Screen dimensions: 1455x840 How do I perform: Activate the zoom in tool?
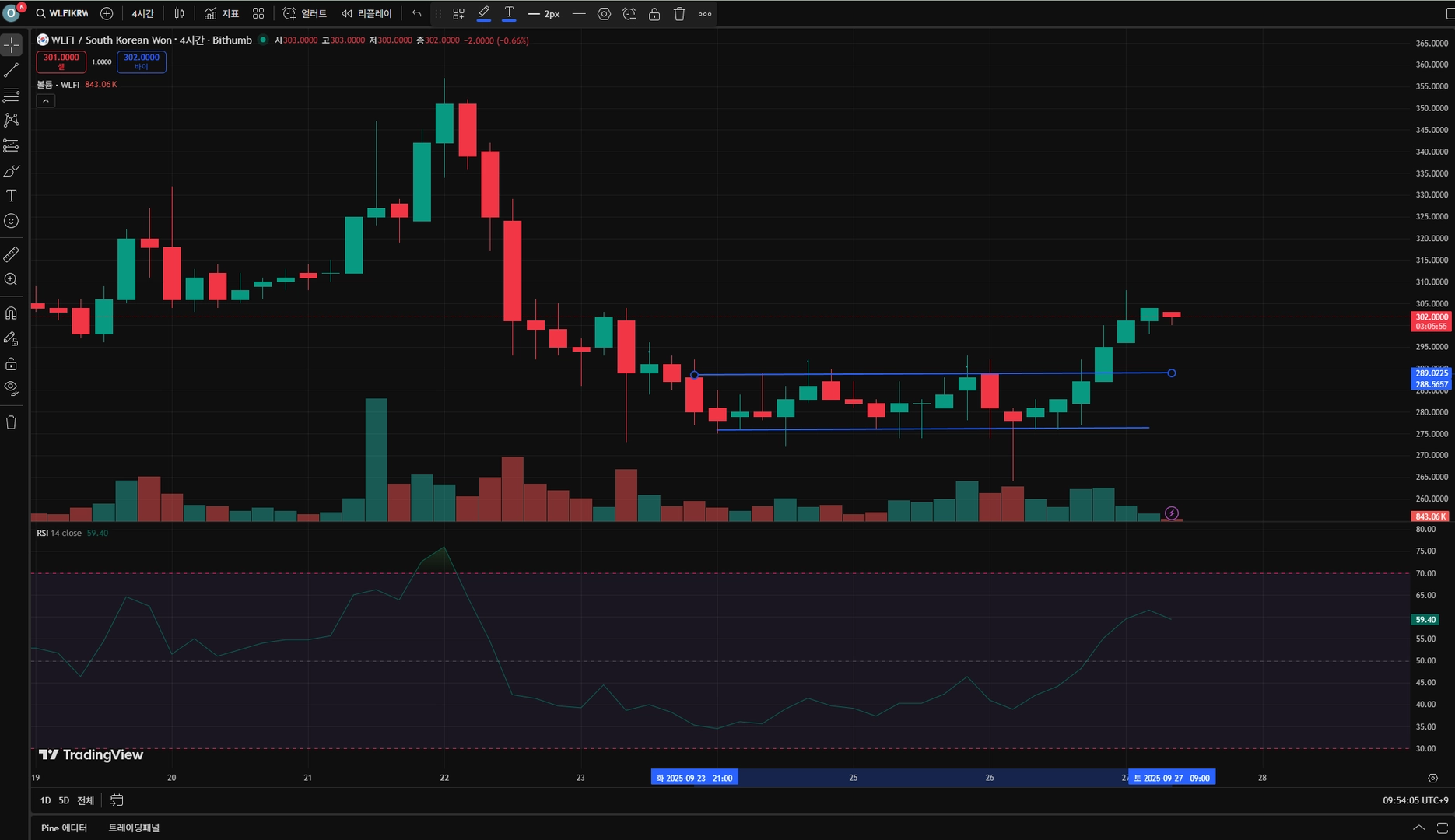12,279
